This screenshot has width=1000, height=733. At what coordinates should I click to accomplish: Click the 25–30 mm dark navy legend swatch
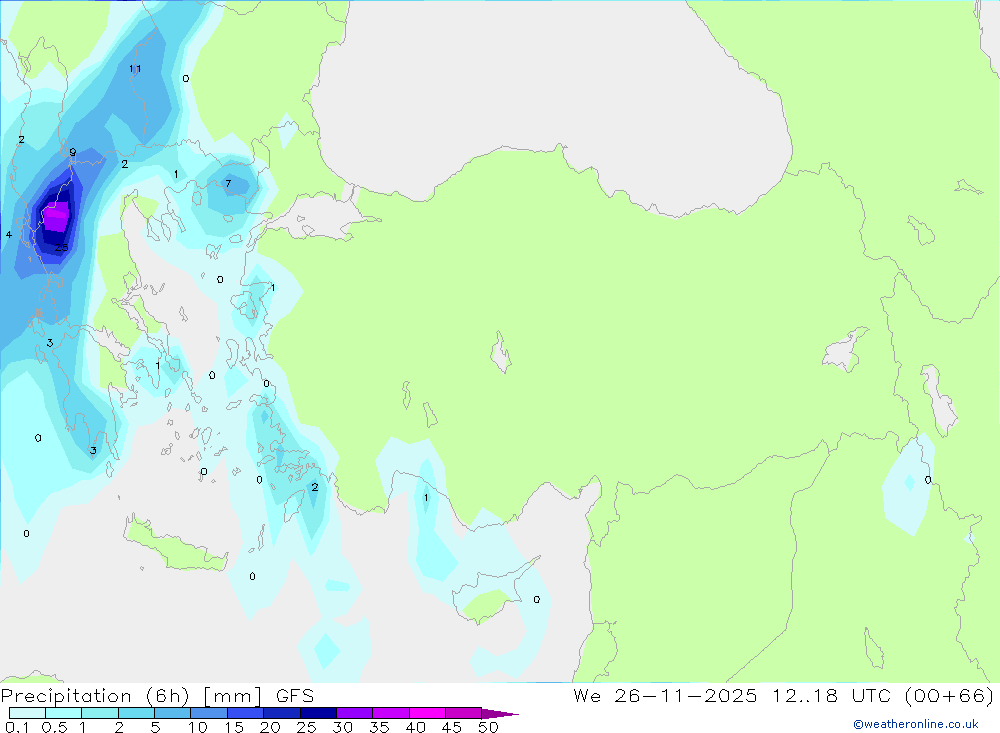click(x=318, y=713)
